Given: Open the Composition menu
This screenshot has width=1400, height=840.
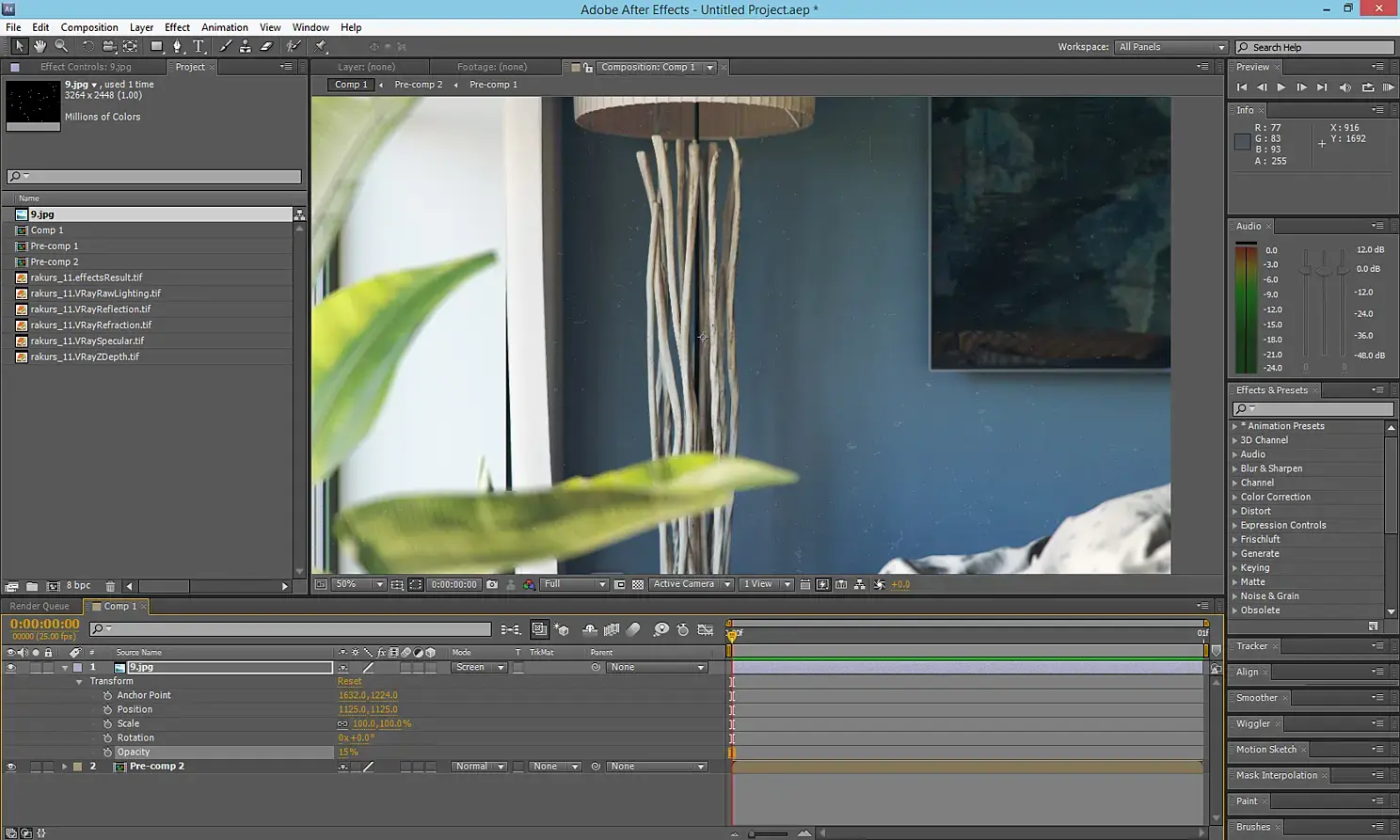Looking at the screenshot, I should [89, 27].
